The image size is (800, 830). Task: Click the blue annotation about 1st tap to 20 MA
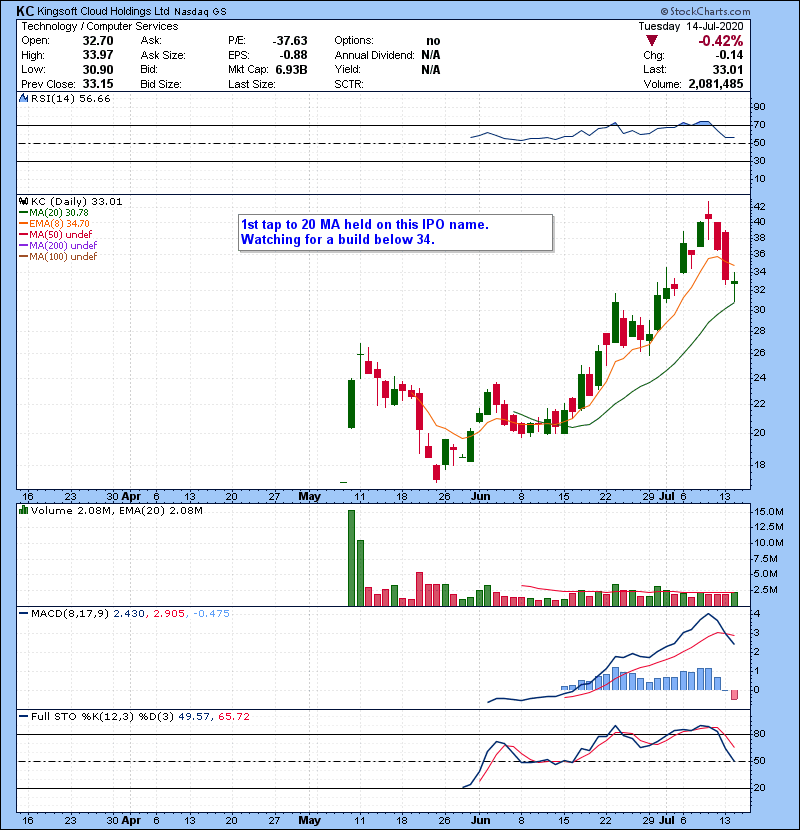(395, 232)
